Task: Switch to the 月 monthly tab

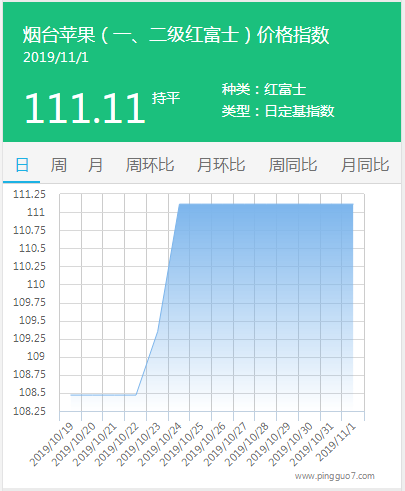Action: (x=95, y=165)
